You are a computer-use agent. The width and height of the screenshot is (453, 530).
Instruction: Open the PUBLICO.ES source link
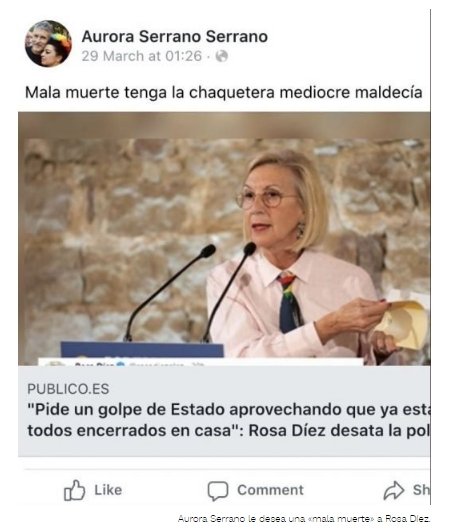pyautogui.click(x=68, y=389)
